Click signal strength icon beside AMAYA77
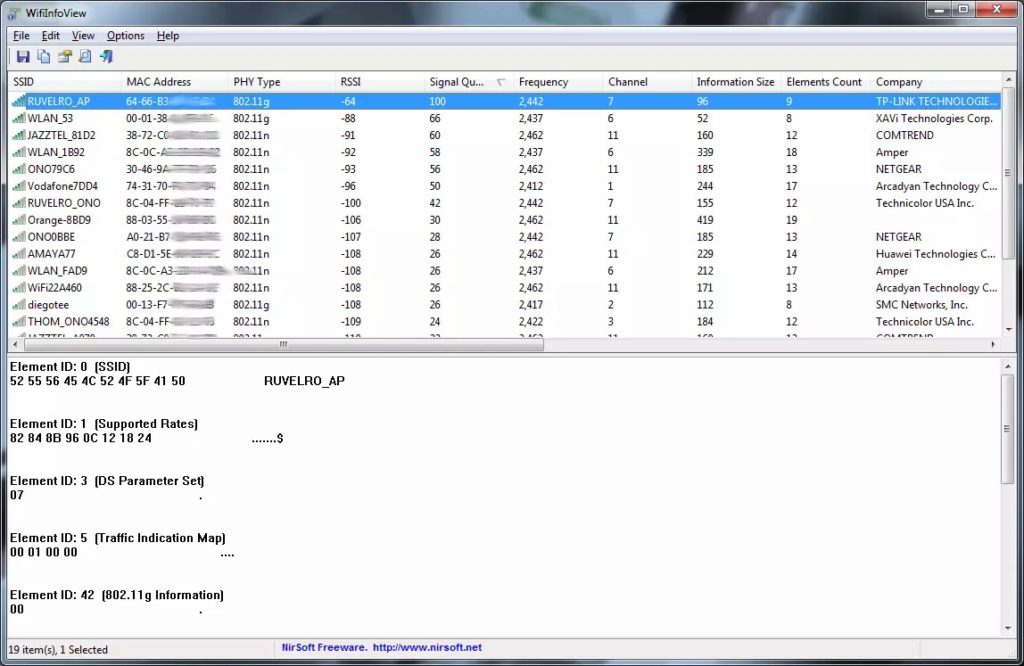The height and width of the screenshot is (666, 1024). click(x=19, y=254)
